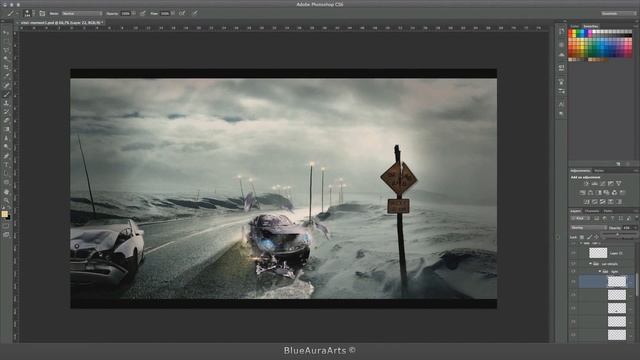Click the Invert adjustment icon
The width and height of the screenshot is (640, 360).
pyautogui.click(x=587, y=202)
